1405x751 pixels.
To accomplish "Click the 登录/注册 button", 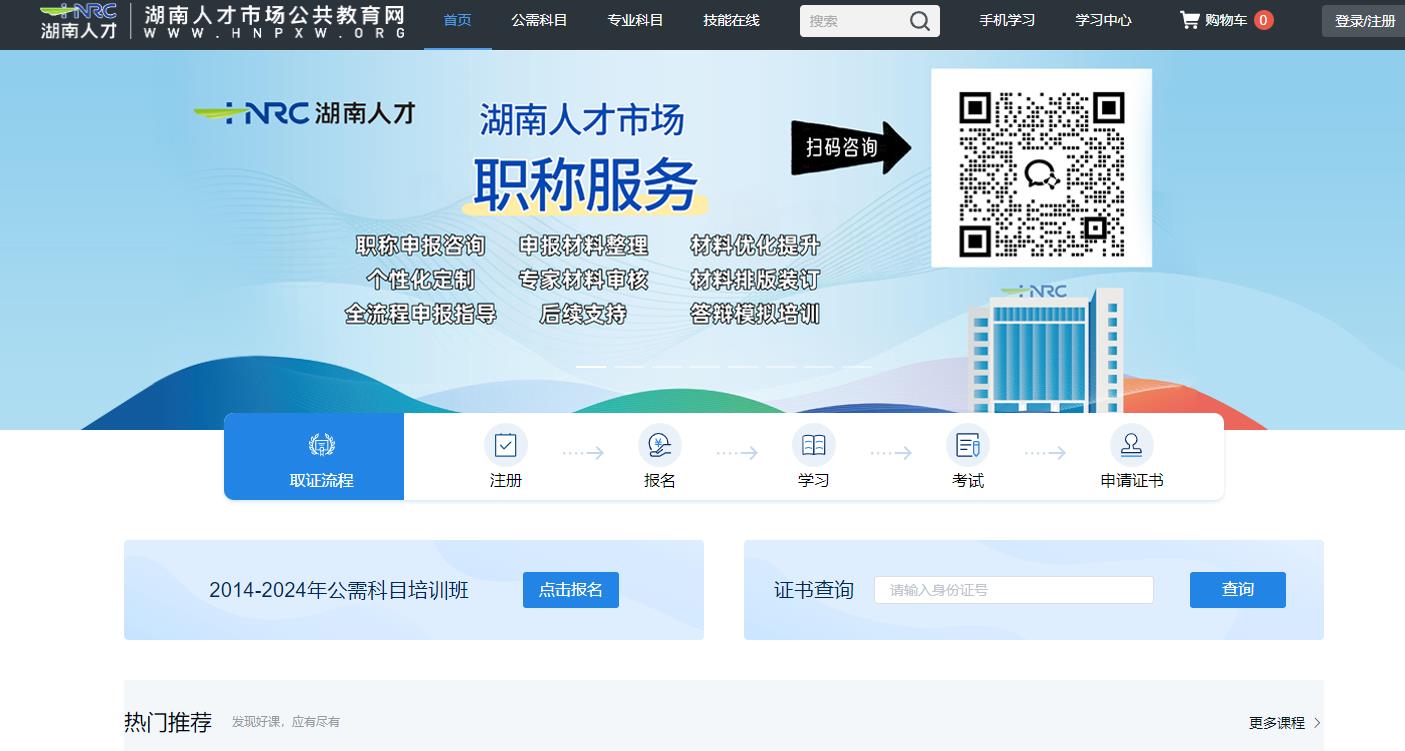I will 1364,21.
